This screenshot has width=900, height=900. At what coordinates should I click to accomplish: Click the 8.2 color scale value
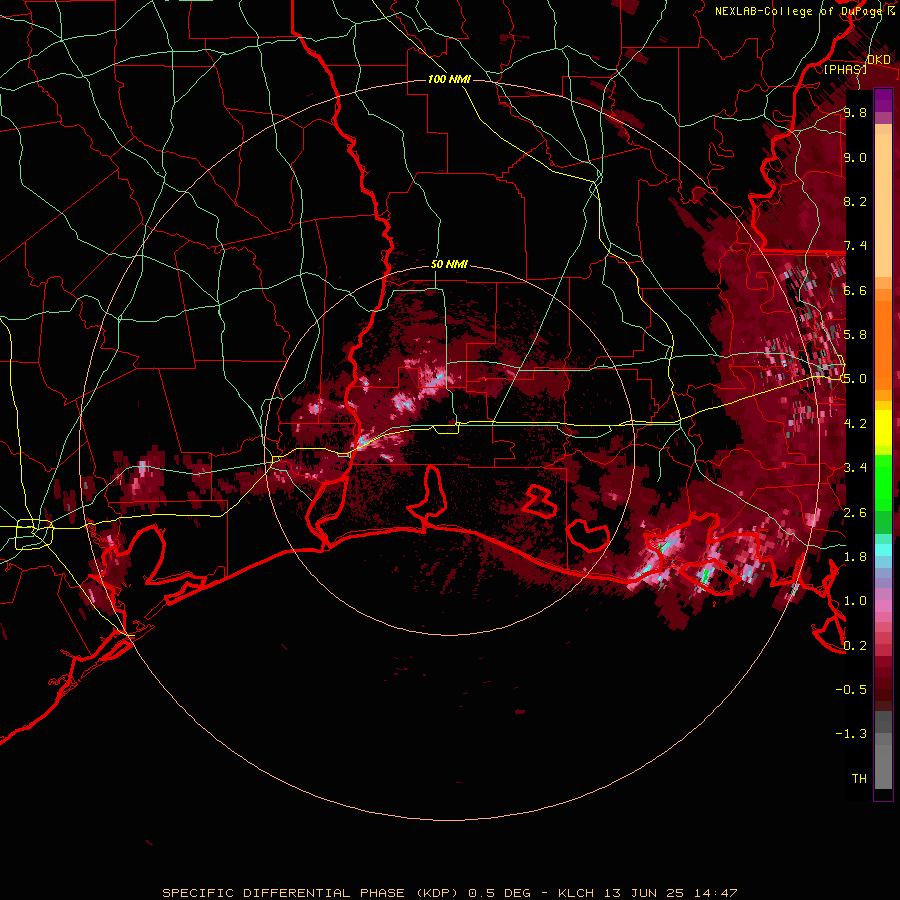point(855,201)
